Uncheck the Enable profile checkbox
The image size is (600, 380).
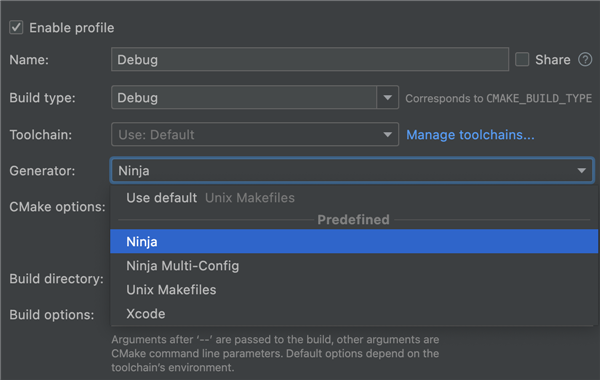coord(16,28)
